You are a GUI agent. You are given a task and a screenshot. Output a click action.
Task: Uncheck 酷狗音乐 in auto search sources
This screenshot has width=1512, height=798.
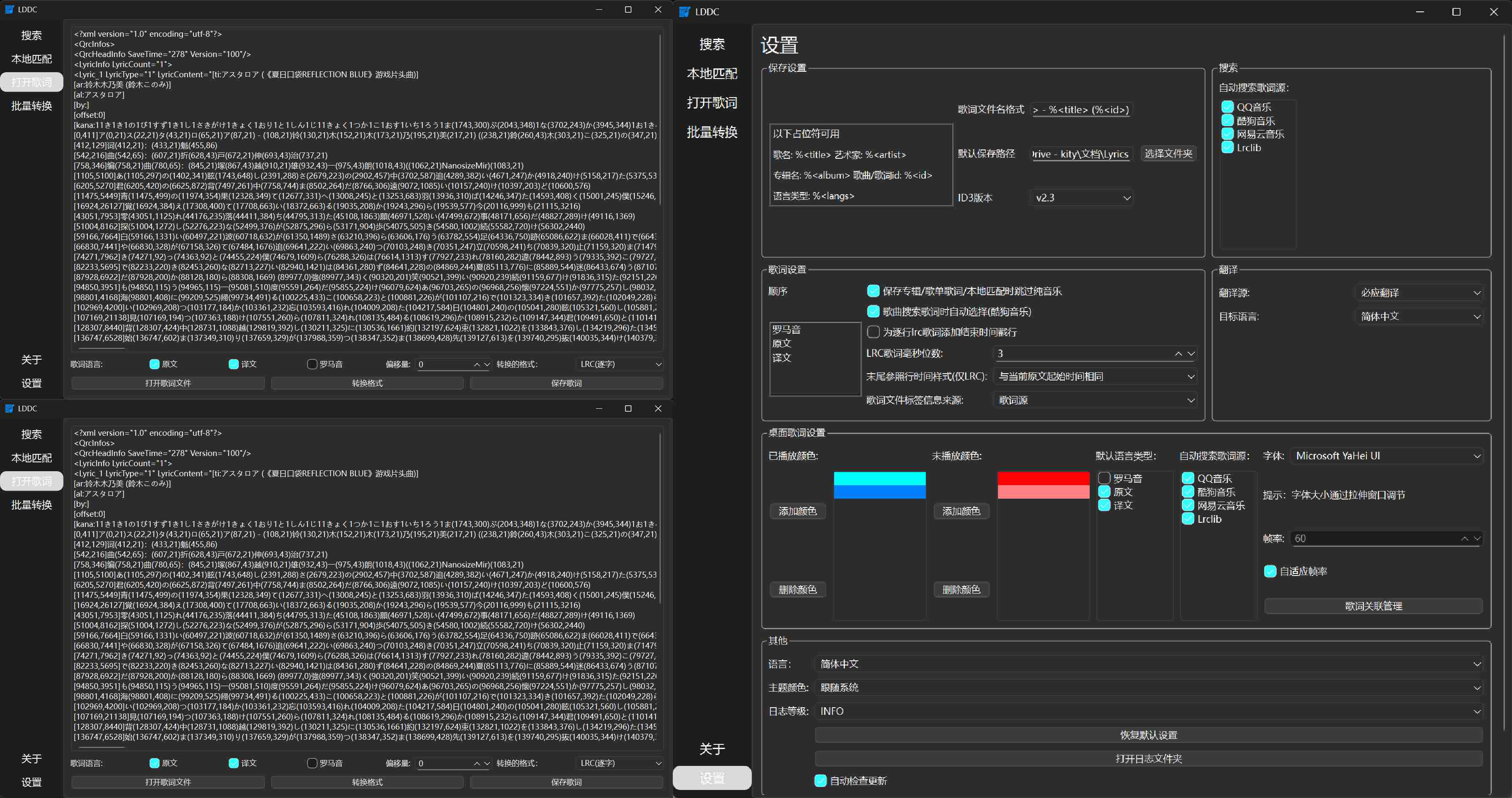1227,120
